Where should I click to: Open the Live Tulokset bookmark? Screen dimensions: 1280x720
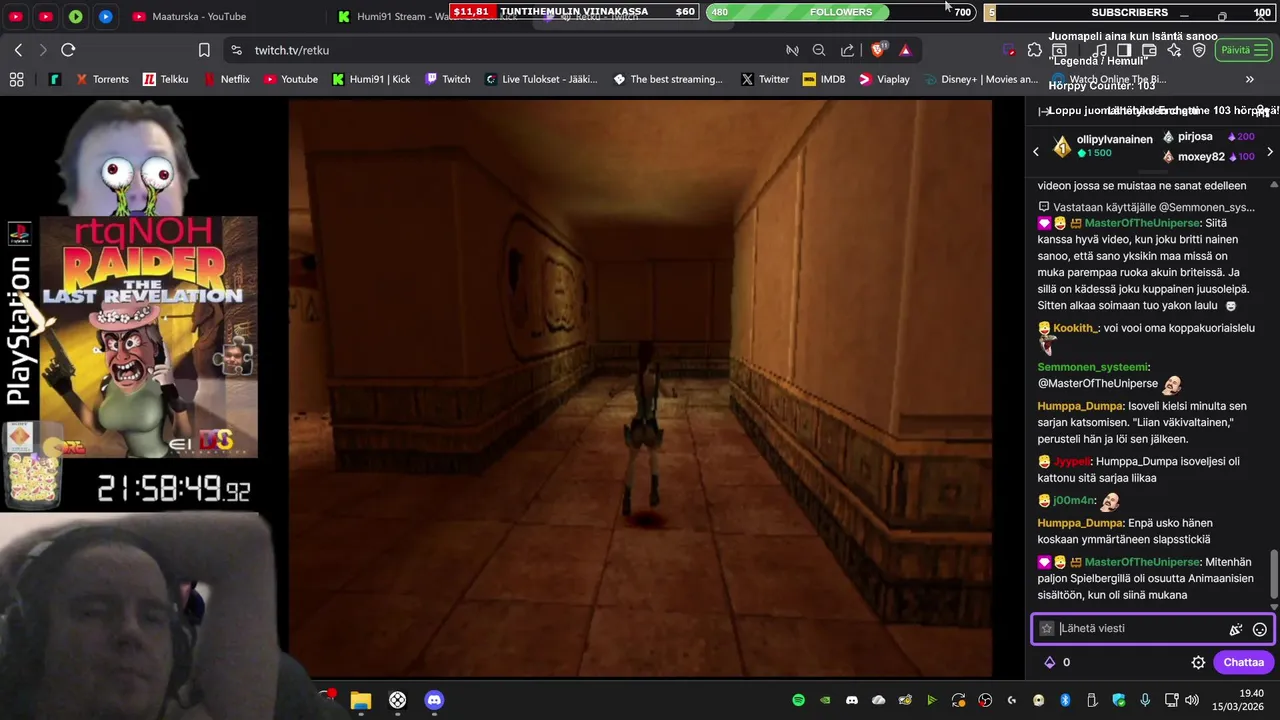point(541,79)
